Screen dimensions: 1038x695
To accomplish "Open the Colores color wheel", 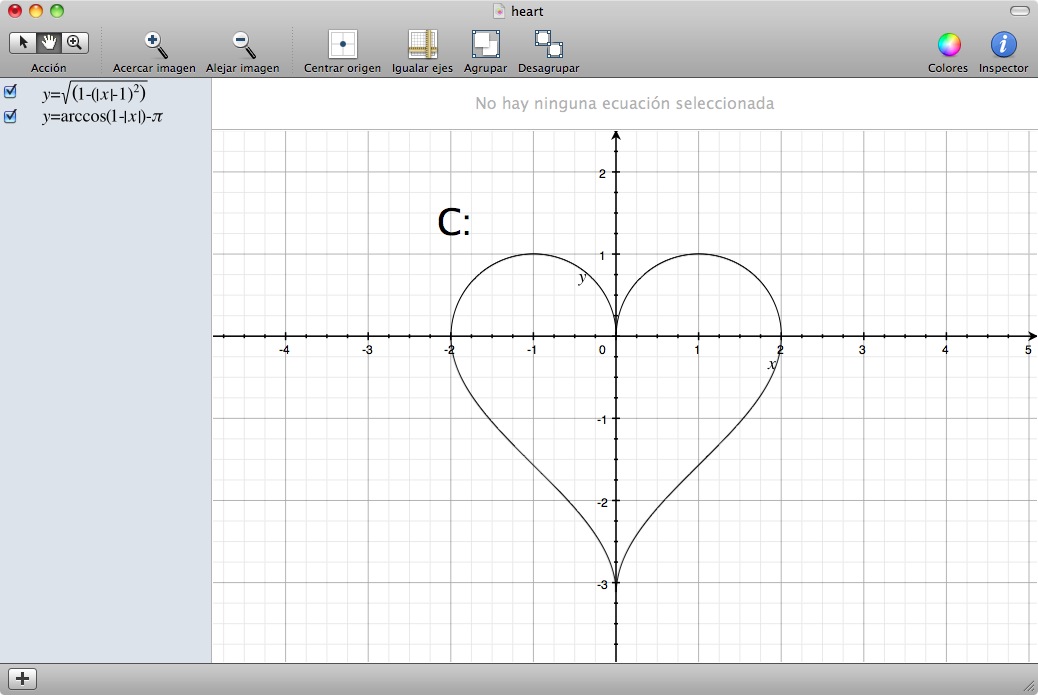I will pos(949,44).
